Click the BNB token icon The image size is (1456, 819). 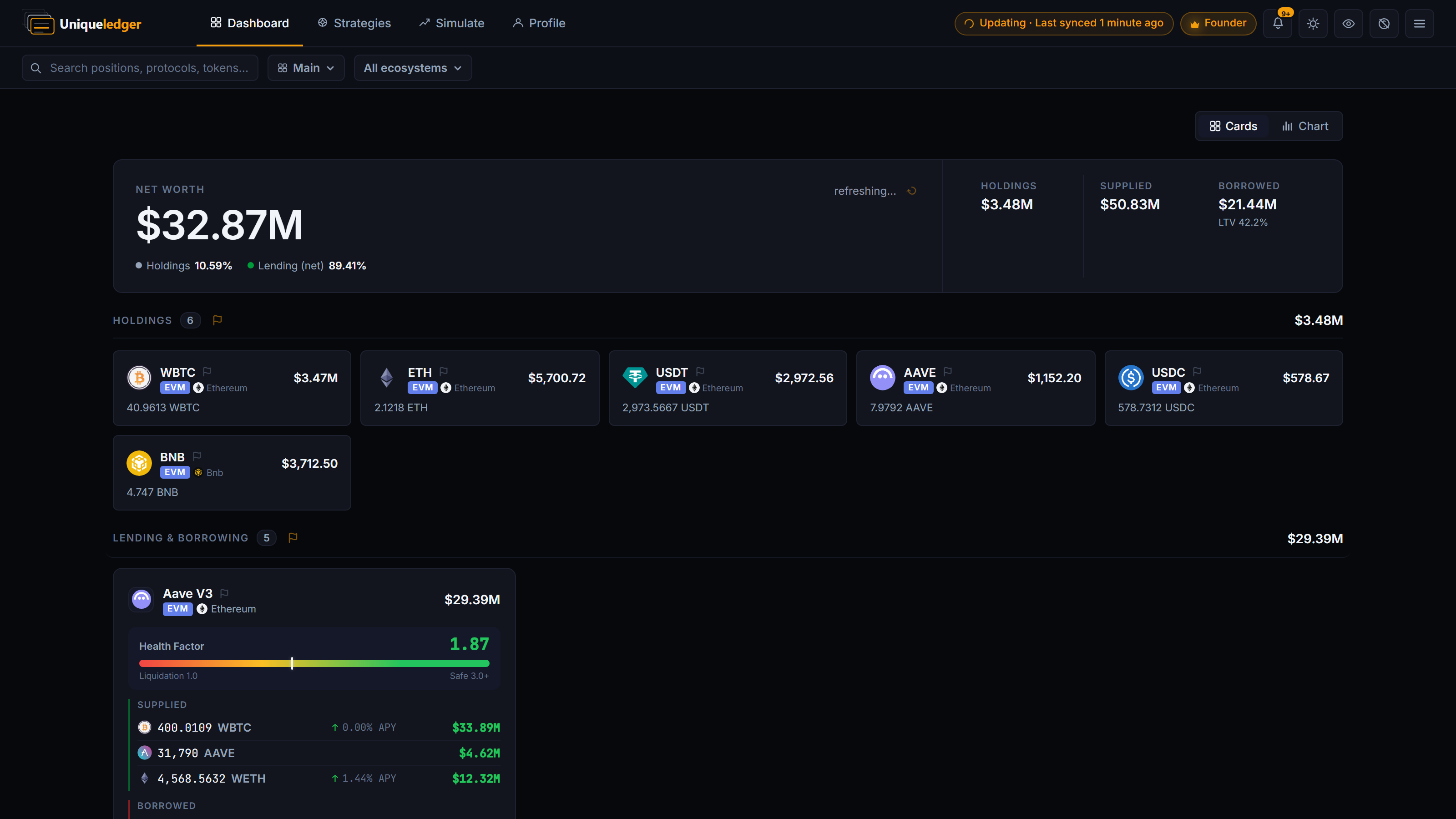click(139, 463)
